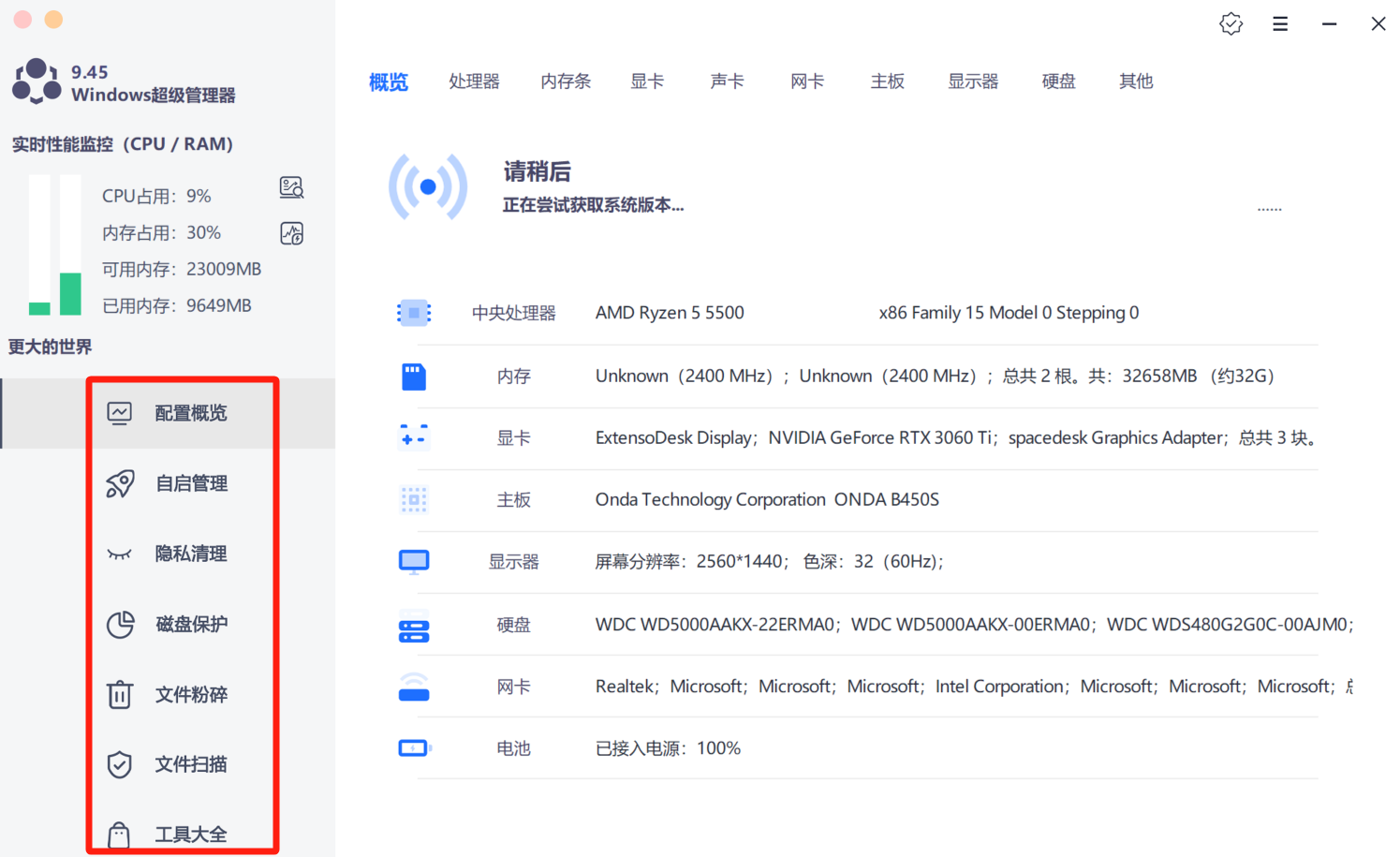Open the hamburger menu in title bar
The image size is (1400, 857).
click(1280, 24)
